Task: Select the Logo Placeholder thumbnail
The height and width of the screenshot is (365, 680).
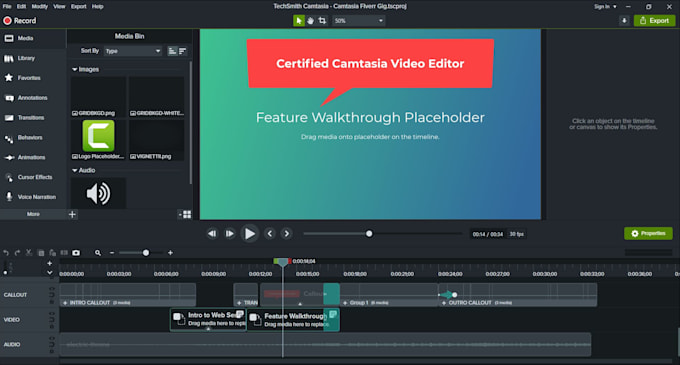Action: coord(98,140)
